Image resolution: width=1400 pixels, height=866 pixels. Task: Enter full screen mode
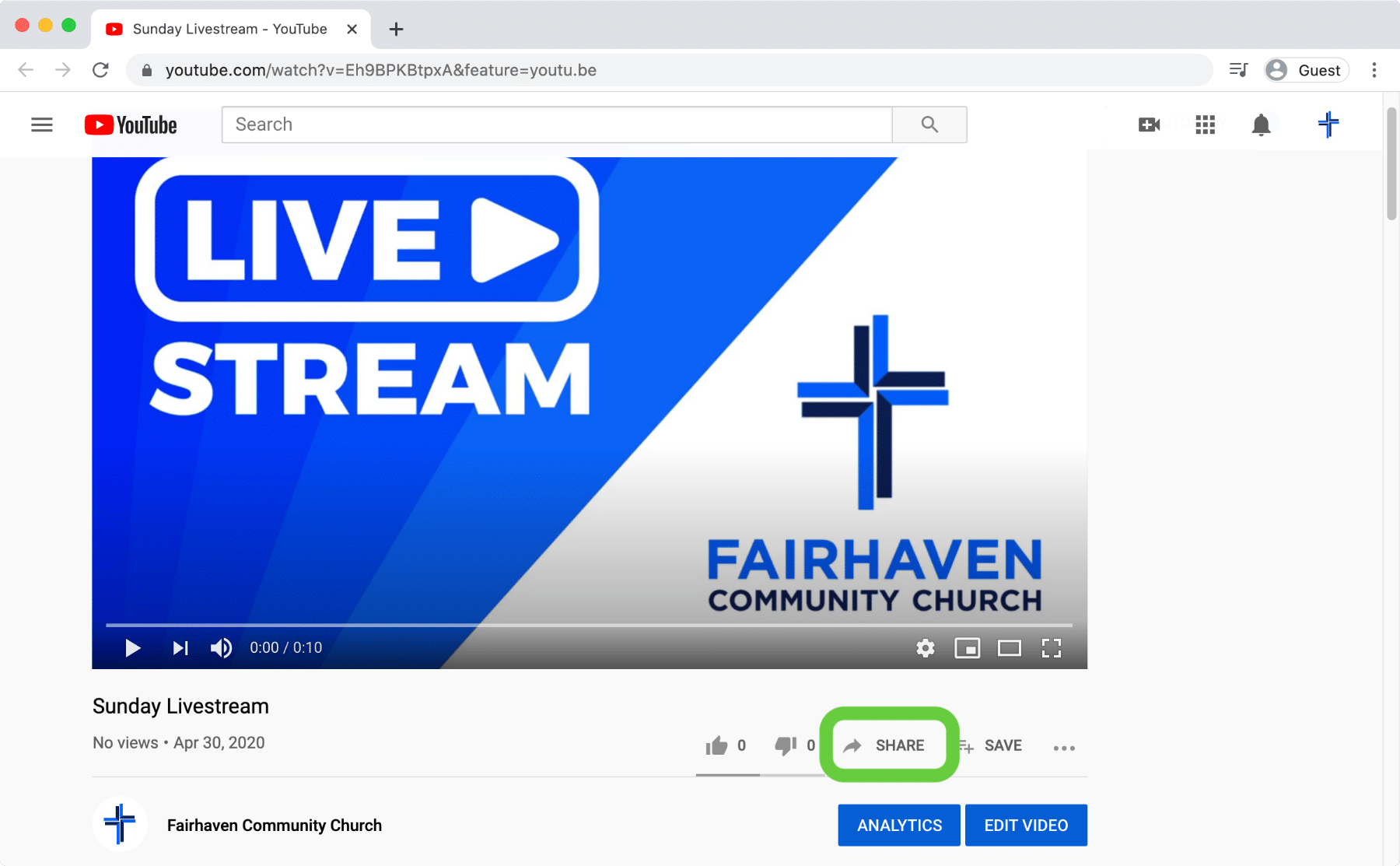[x=1052, y=648]
